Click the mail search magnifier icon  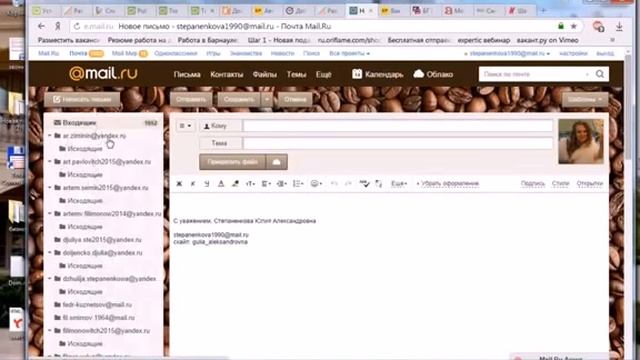[x=600, y=74]
